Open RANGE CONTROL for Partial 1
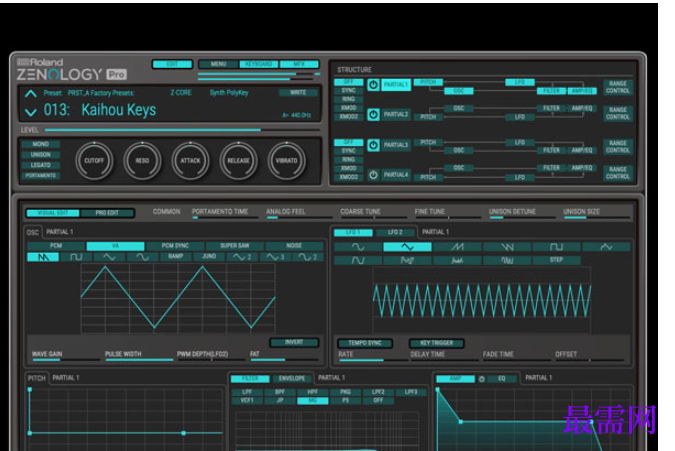Image resolution: width=675 pixels, height=451 pixels. click(618, 87)
